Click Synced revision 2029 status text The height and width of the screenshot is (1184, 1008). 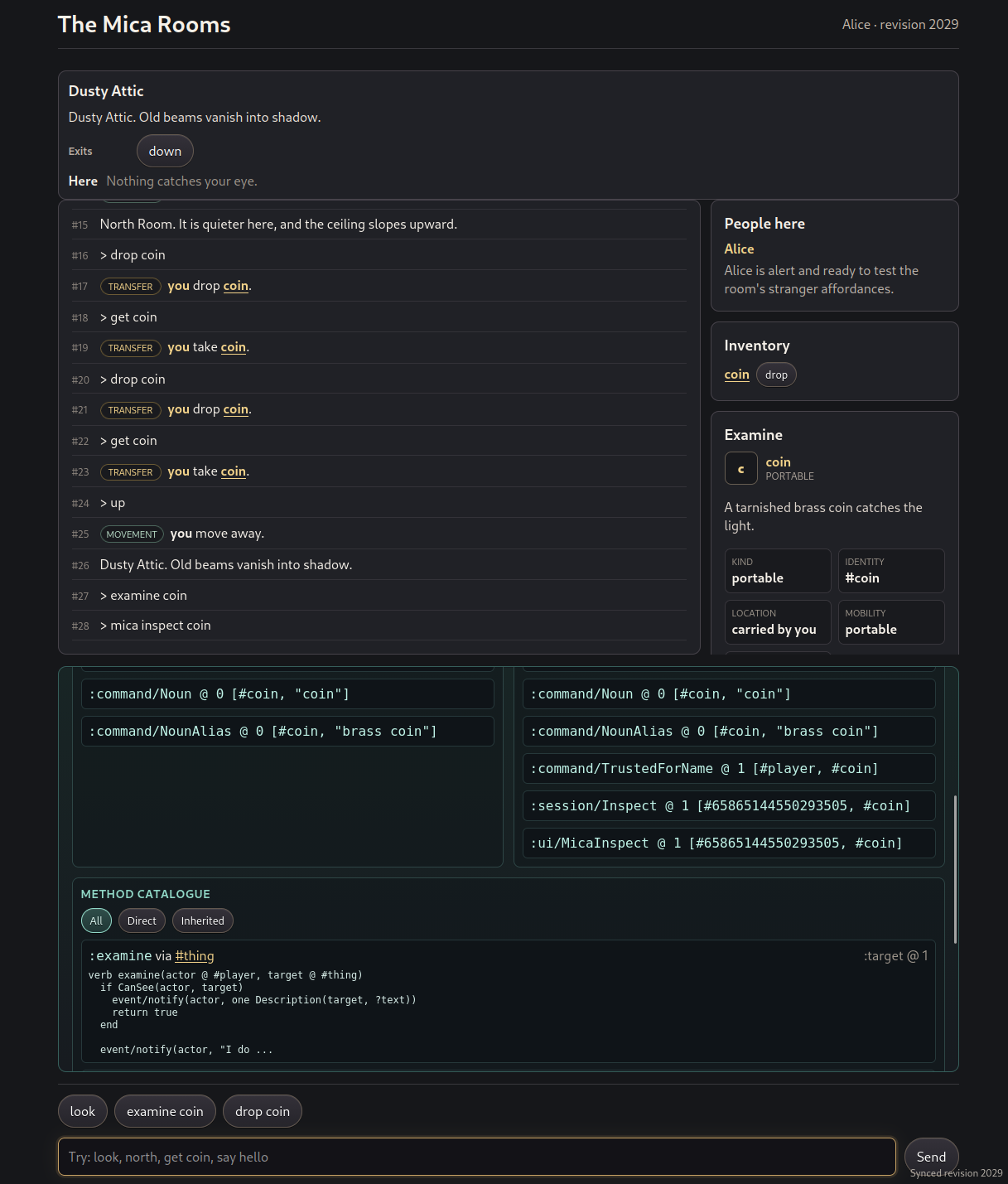pos(956,1173)
